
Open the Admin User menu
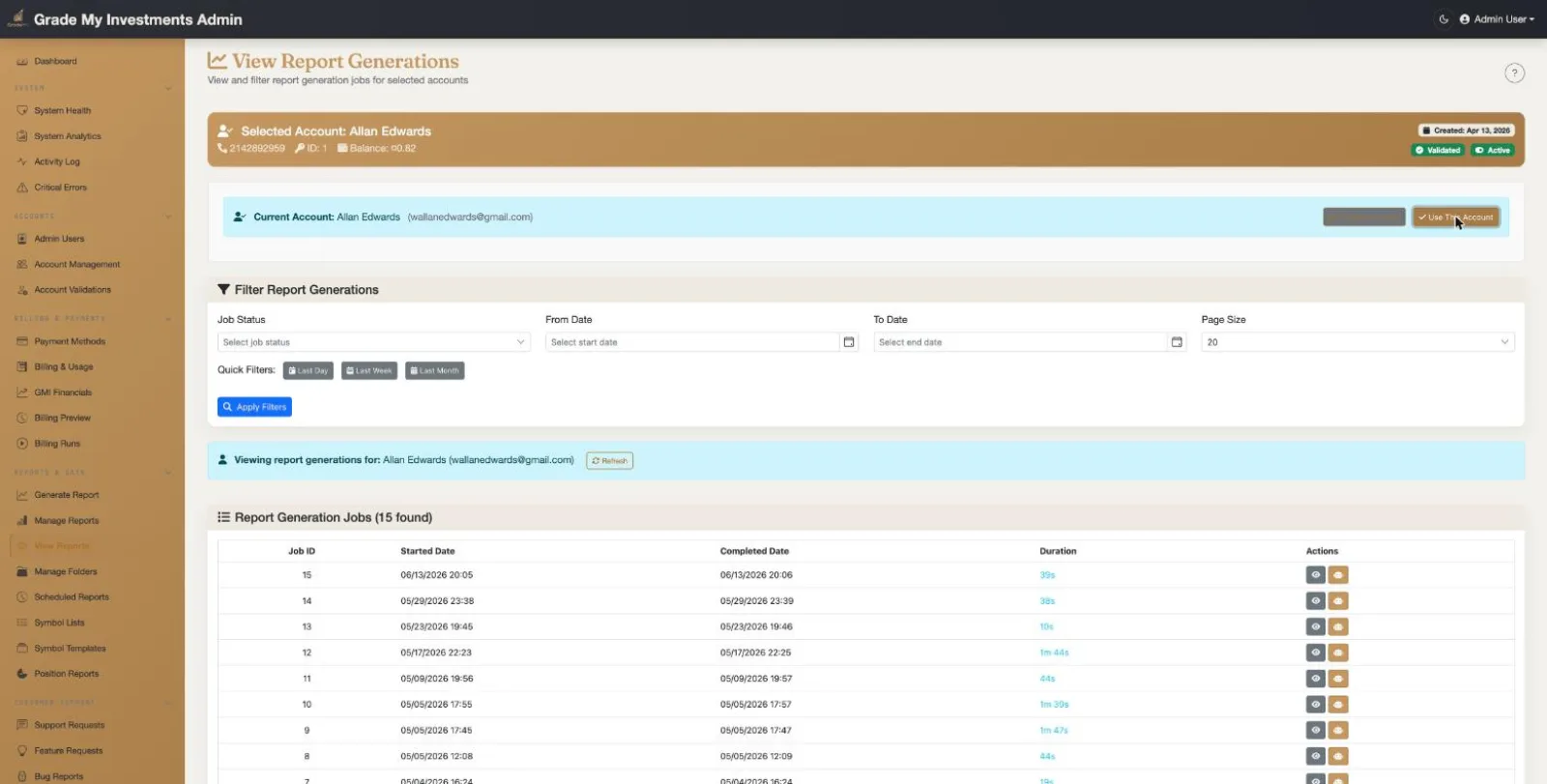[1497, 19]
